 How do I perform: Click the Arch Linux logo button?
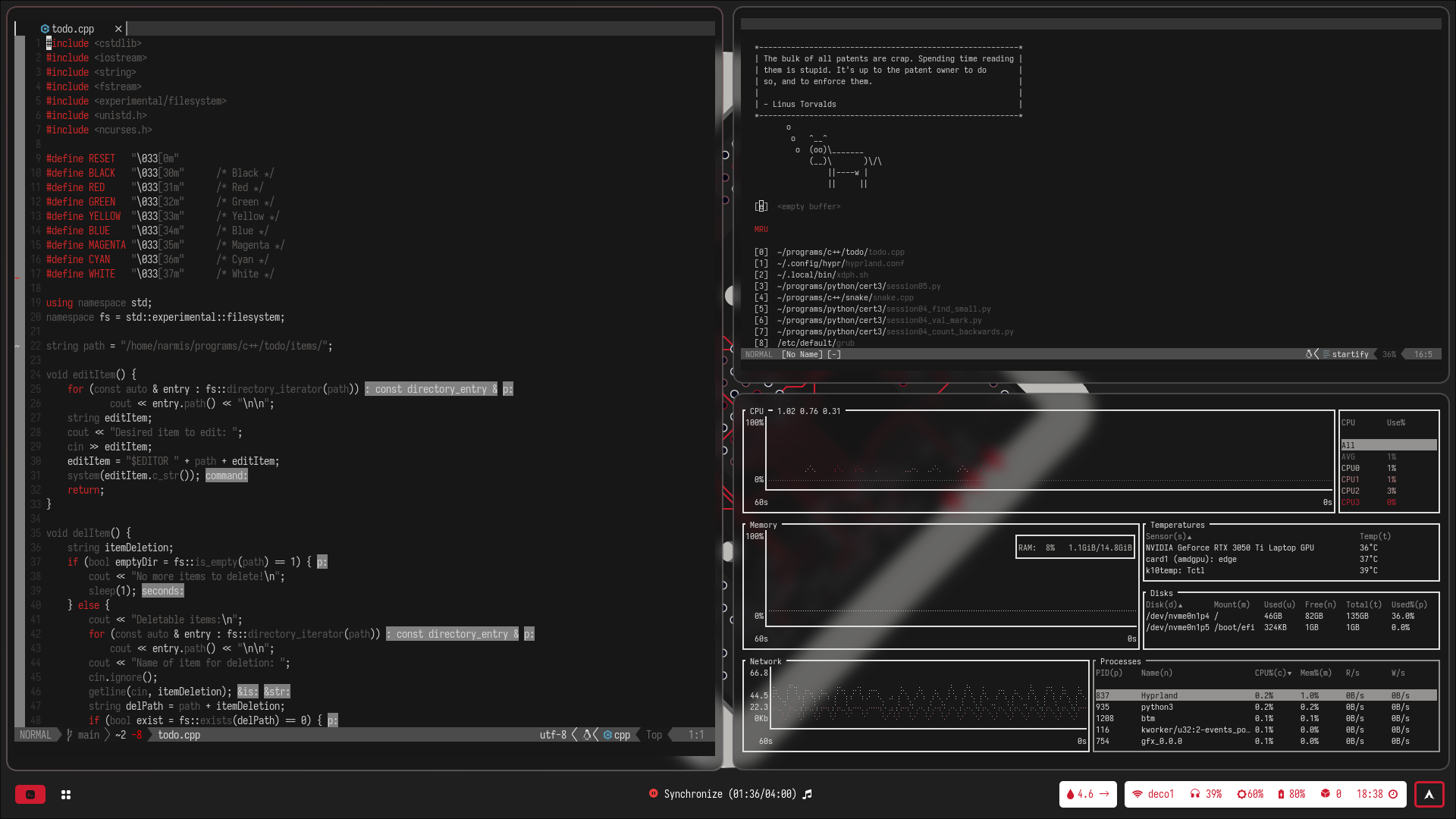click(1429, 794)
